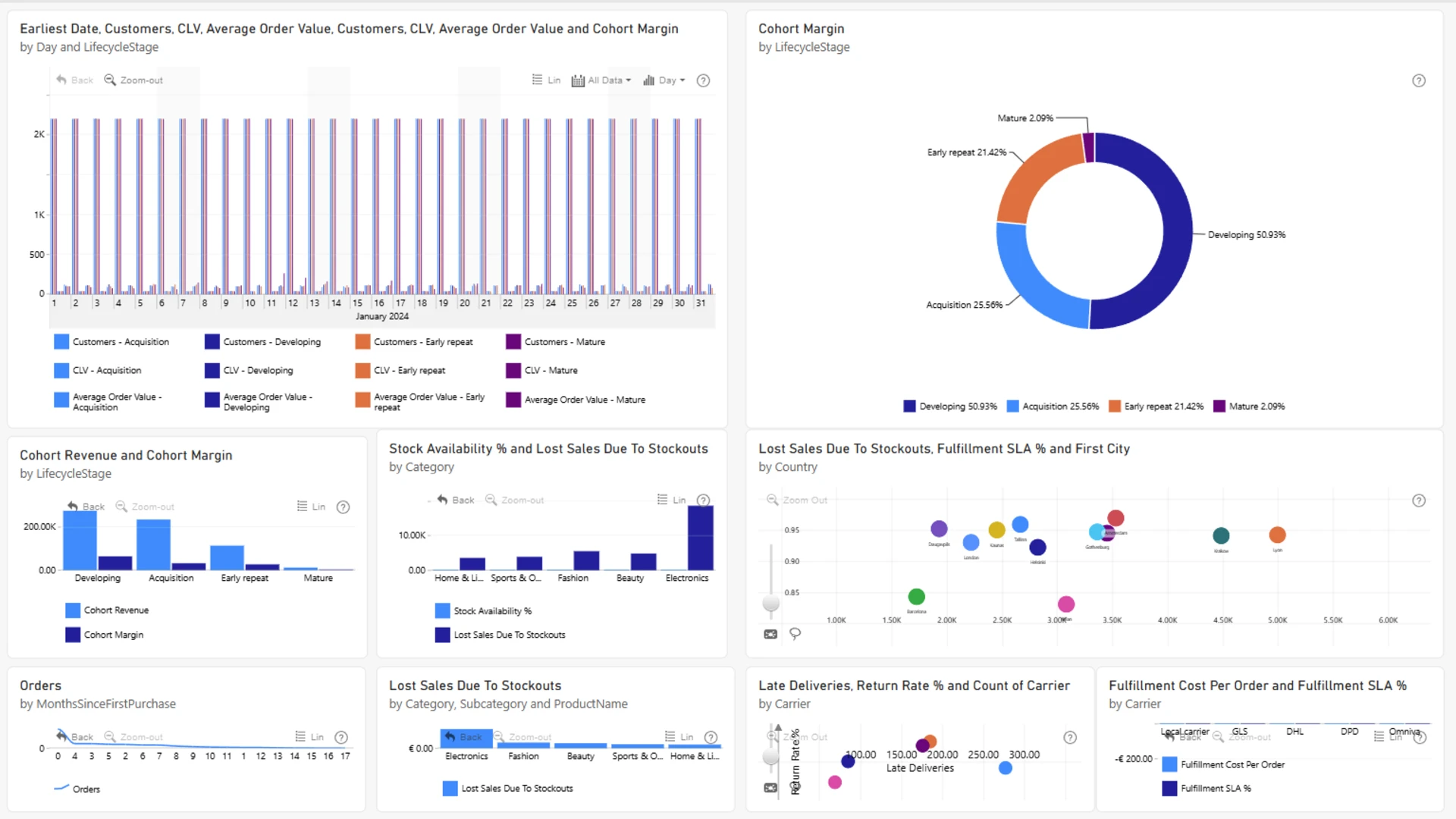Image resolution: width=1456 pixels, height=819 pixels.
Task: Click Average Order Value - Mature legend entry
Action: click(576, 400)
